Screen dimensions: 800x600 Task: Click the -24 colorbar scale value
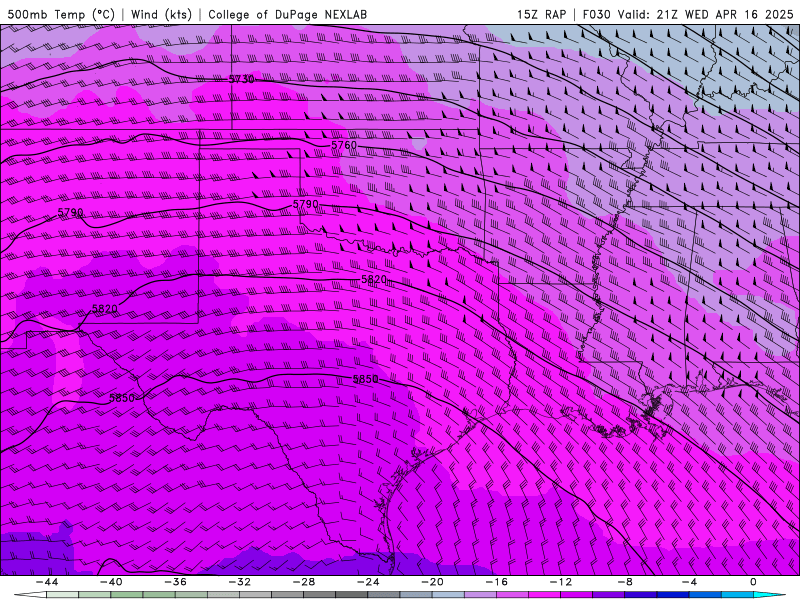(x=368, y=582)
